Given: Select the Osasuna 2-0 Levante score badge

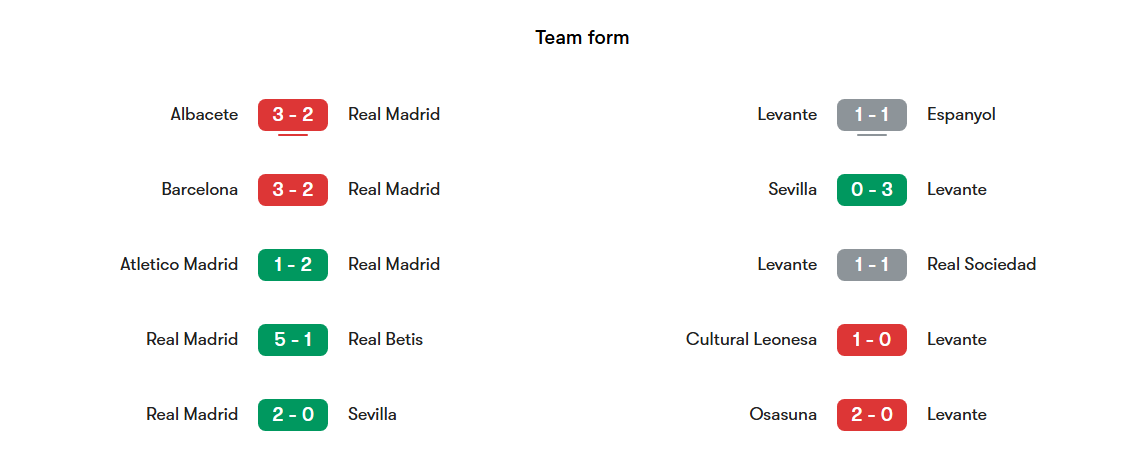Looking at the screenshot, I should click(871, 415).
